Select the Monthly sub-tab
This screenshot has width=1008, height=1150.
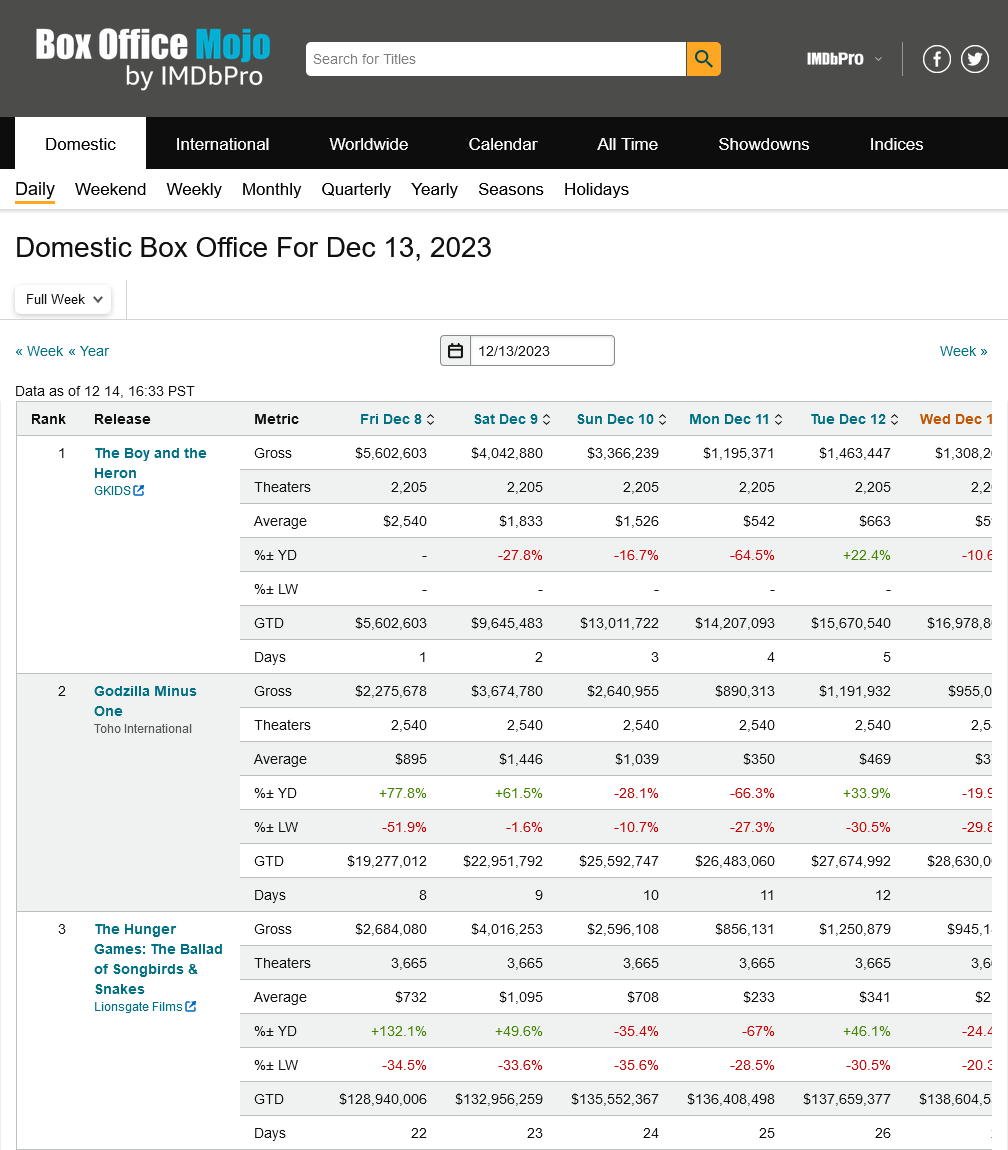click(x=271, y=189)
